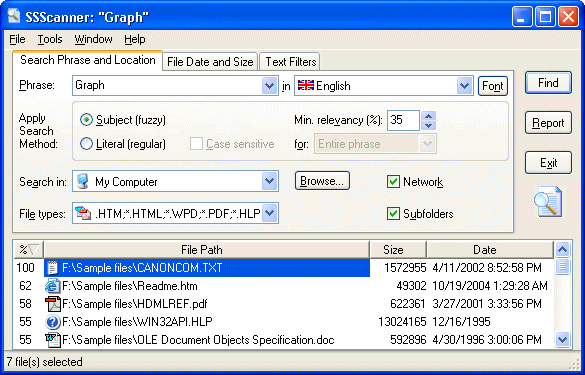Switch to Text Filters tab
This screenshot has width=585, height=375.
point(290,62)
